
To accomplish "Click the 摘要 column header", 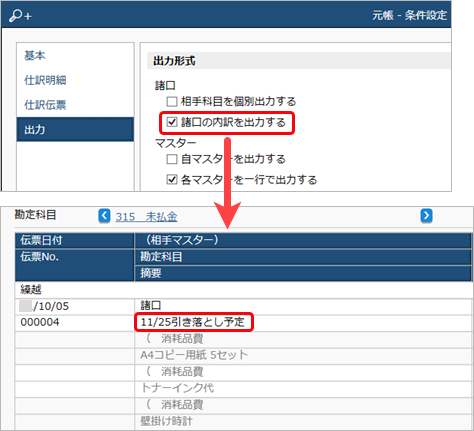I will click(303, 273).
